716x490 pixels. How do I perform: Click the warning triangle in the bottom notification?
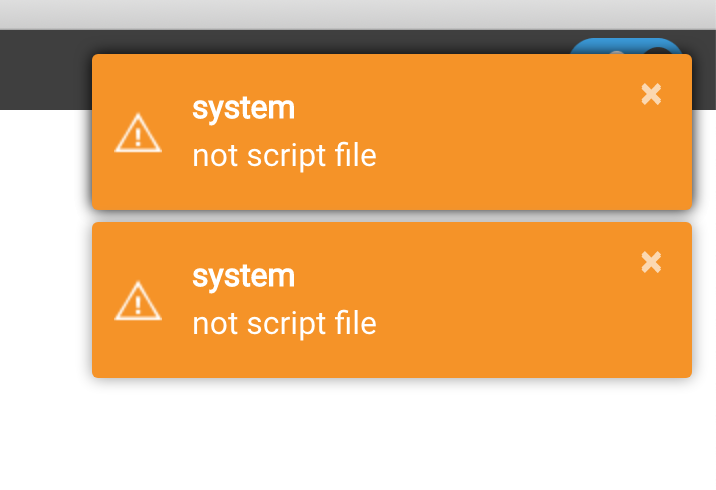[x=138, y=301]
